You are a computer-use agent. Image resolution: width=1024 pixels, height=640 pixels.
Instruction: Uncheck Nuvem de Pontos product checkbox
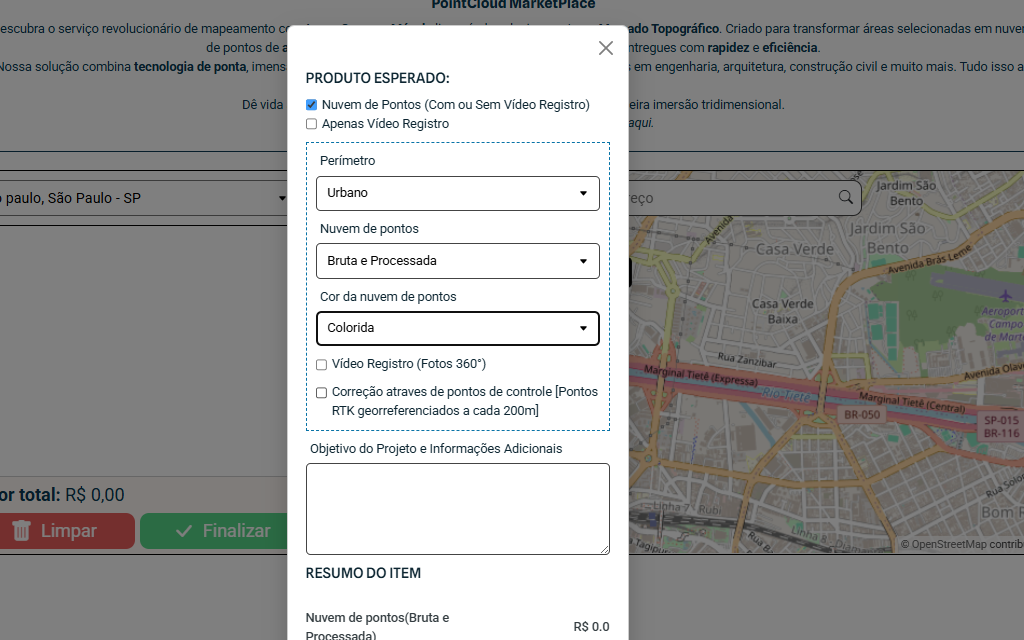coord(312,104)
